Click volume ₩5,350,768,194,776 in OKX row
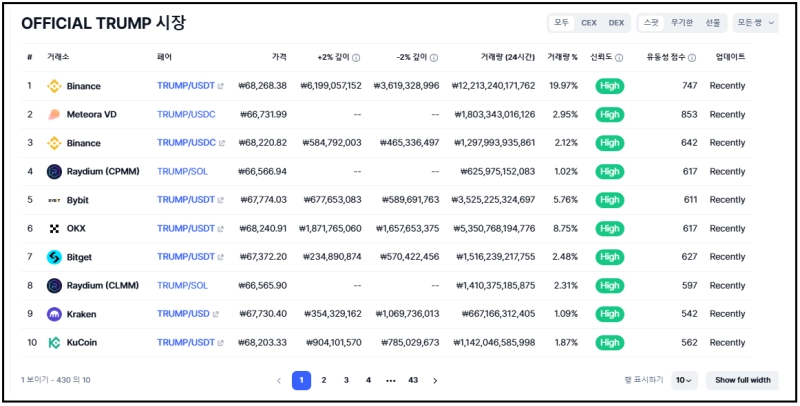This screenshot has width=800, height=406. click(x=493, y=229)
